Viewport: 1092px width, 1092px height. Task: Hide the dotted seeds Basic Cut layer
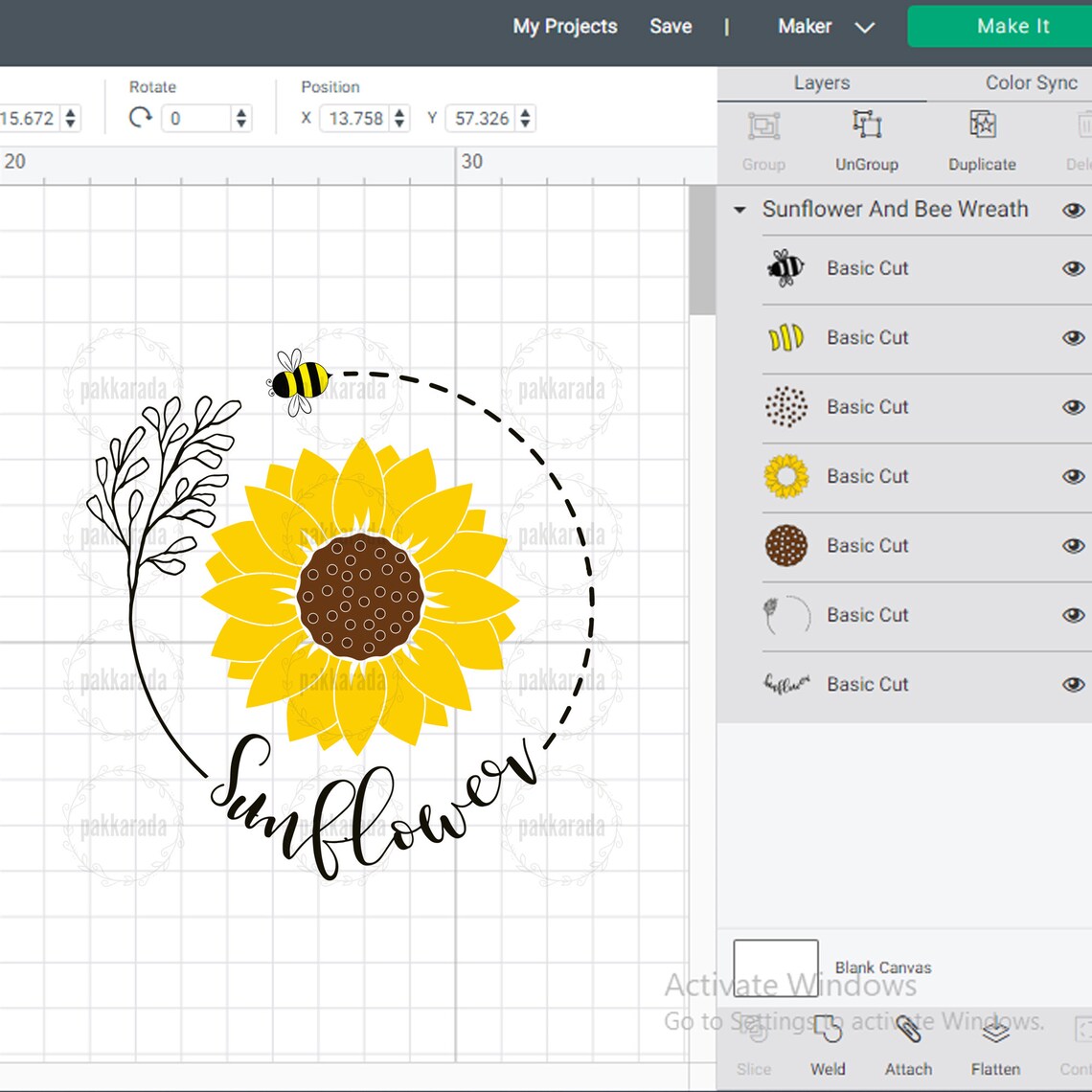click(x=1073, y=407)
